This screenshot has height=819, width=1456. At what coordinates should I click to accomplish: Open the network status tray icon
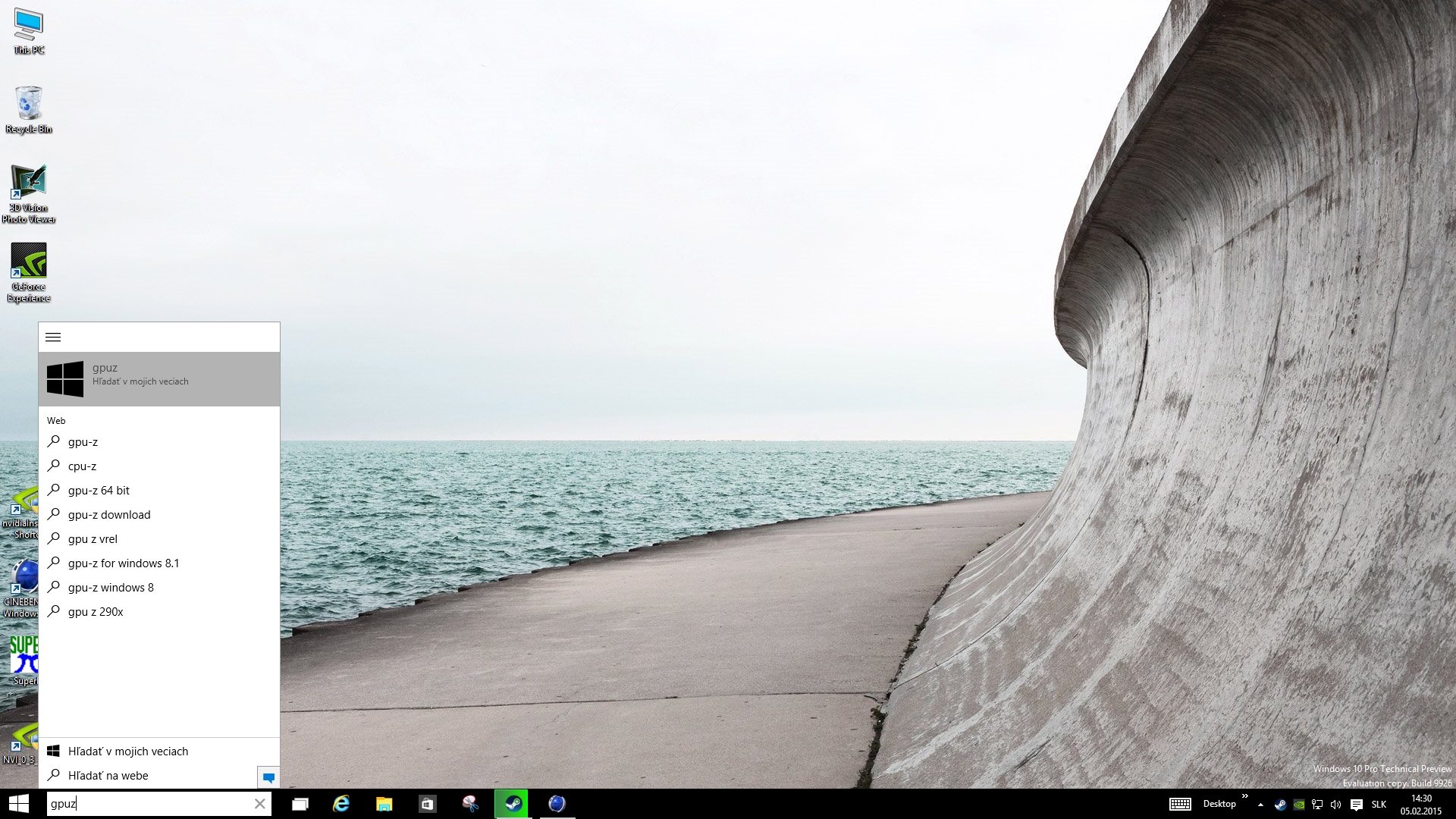click(x=1317, y=805)
